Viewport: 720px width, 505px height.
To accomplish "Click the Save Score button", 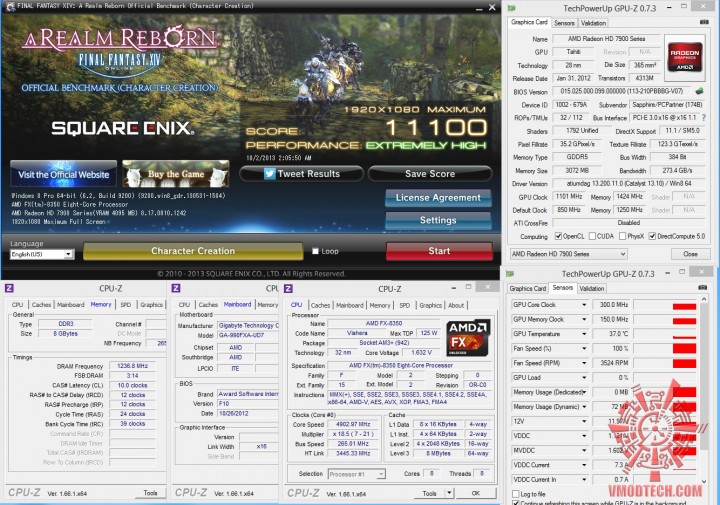I will (x=430, y=174).
